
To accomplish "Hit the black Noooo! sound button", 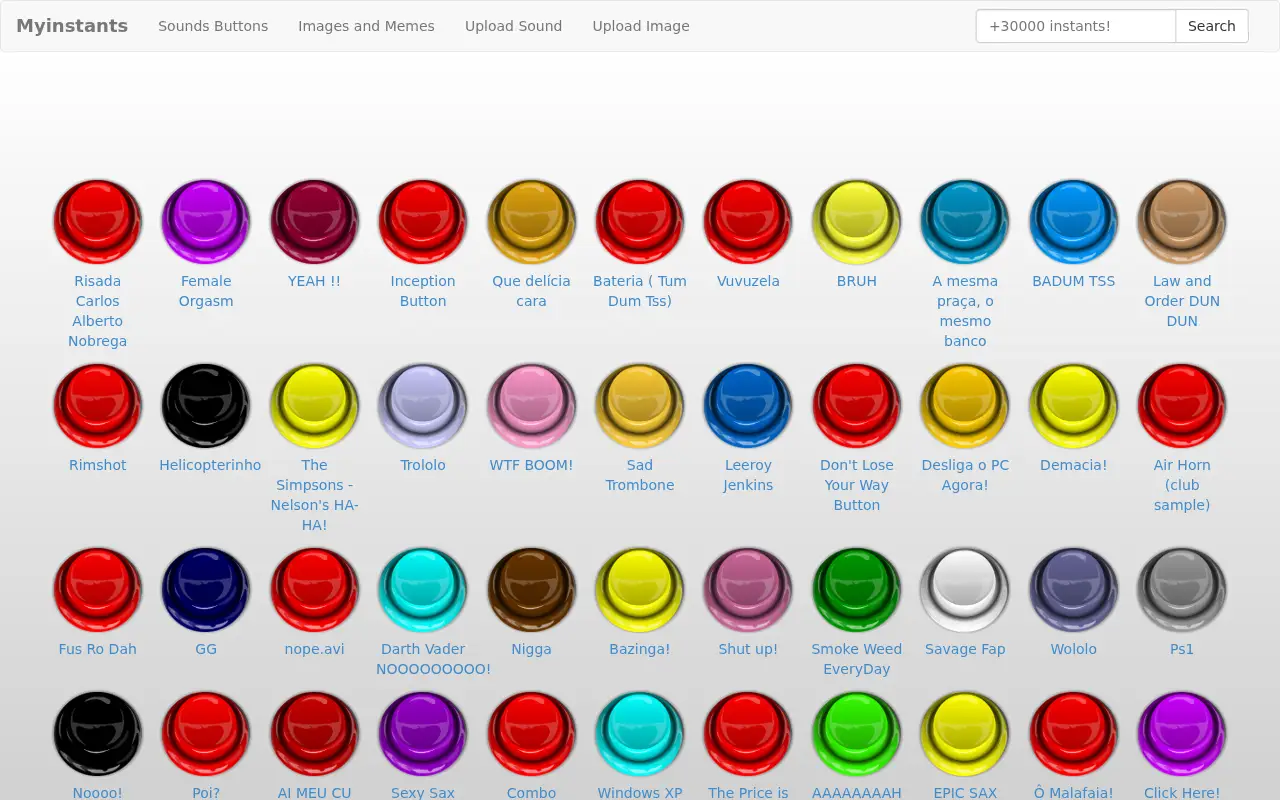I will tap(98, 734).
